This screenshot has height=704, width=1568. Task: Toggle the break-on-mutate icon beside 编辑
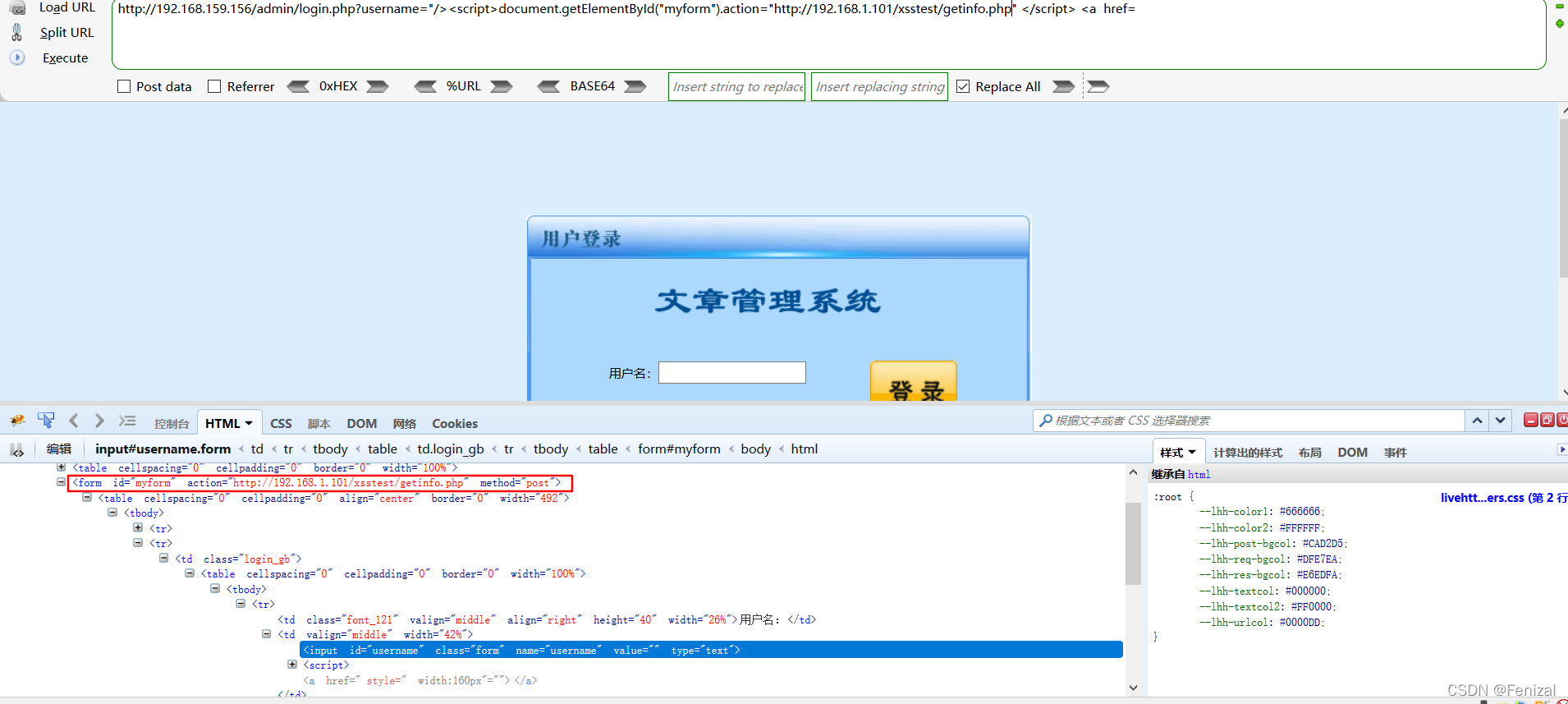point(16,450)
